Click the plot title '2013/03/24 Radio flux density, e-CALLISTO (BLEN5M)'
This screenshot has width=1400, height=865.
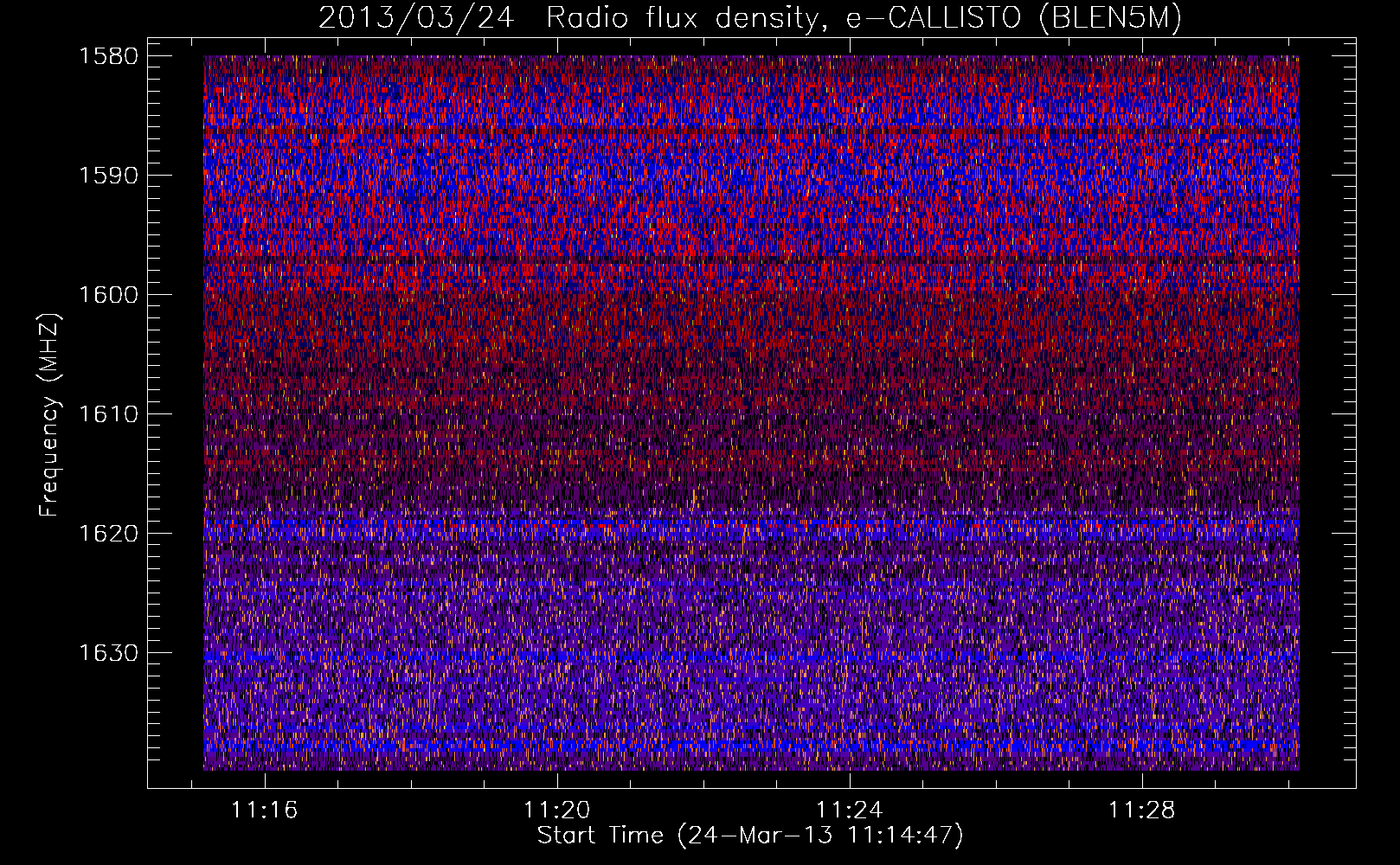[750, 18]
